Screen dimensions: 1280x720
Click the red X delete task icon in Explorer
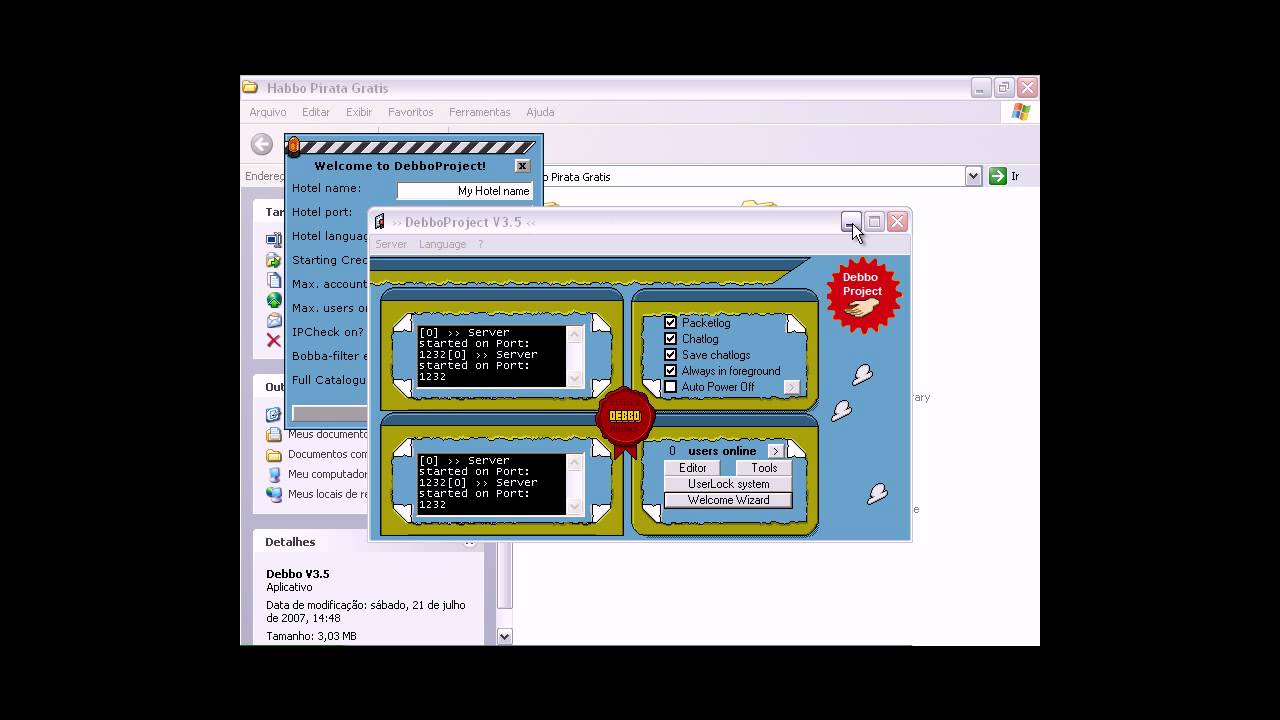coord(273,341)
